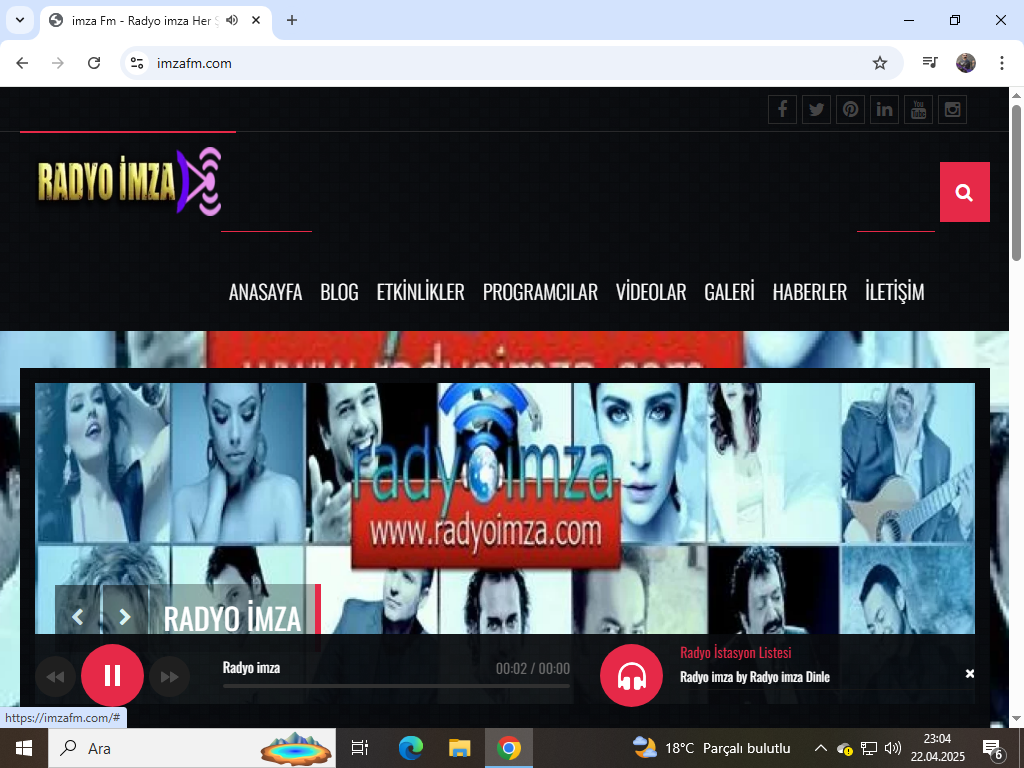Viewport: 1024px width, 768px height.
Task: Close the station list panel
Action: point(970,673)
